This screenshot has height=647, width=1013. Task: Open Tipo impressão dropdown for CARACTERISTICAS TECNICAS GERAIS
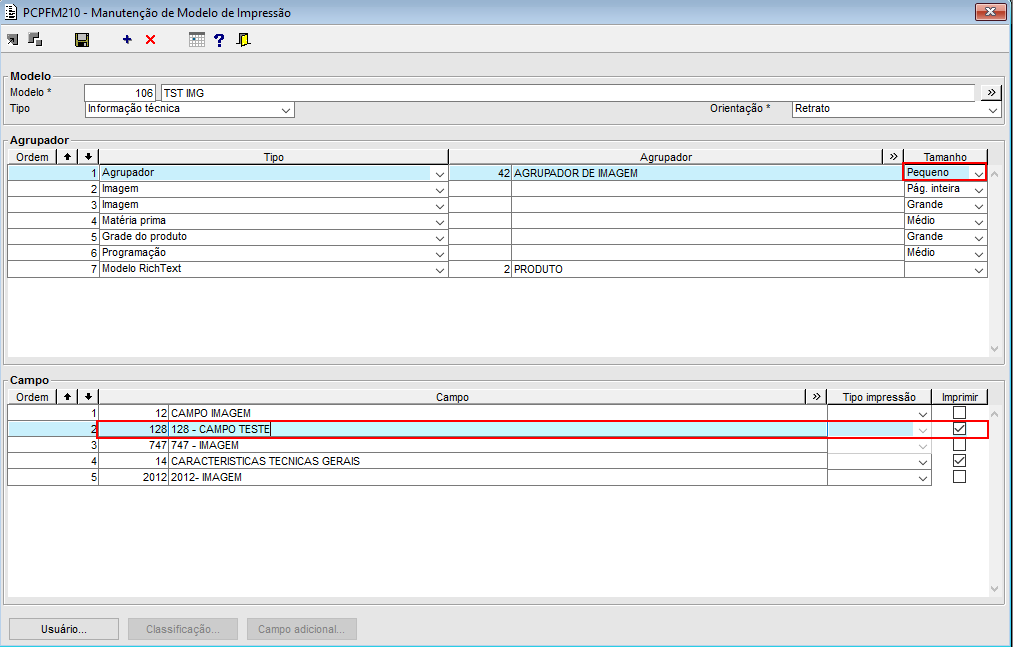923,462
